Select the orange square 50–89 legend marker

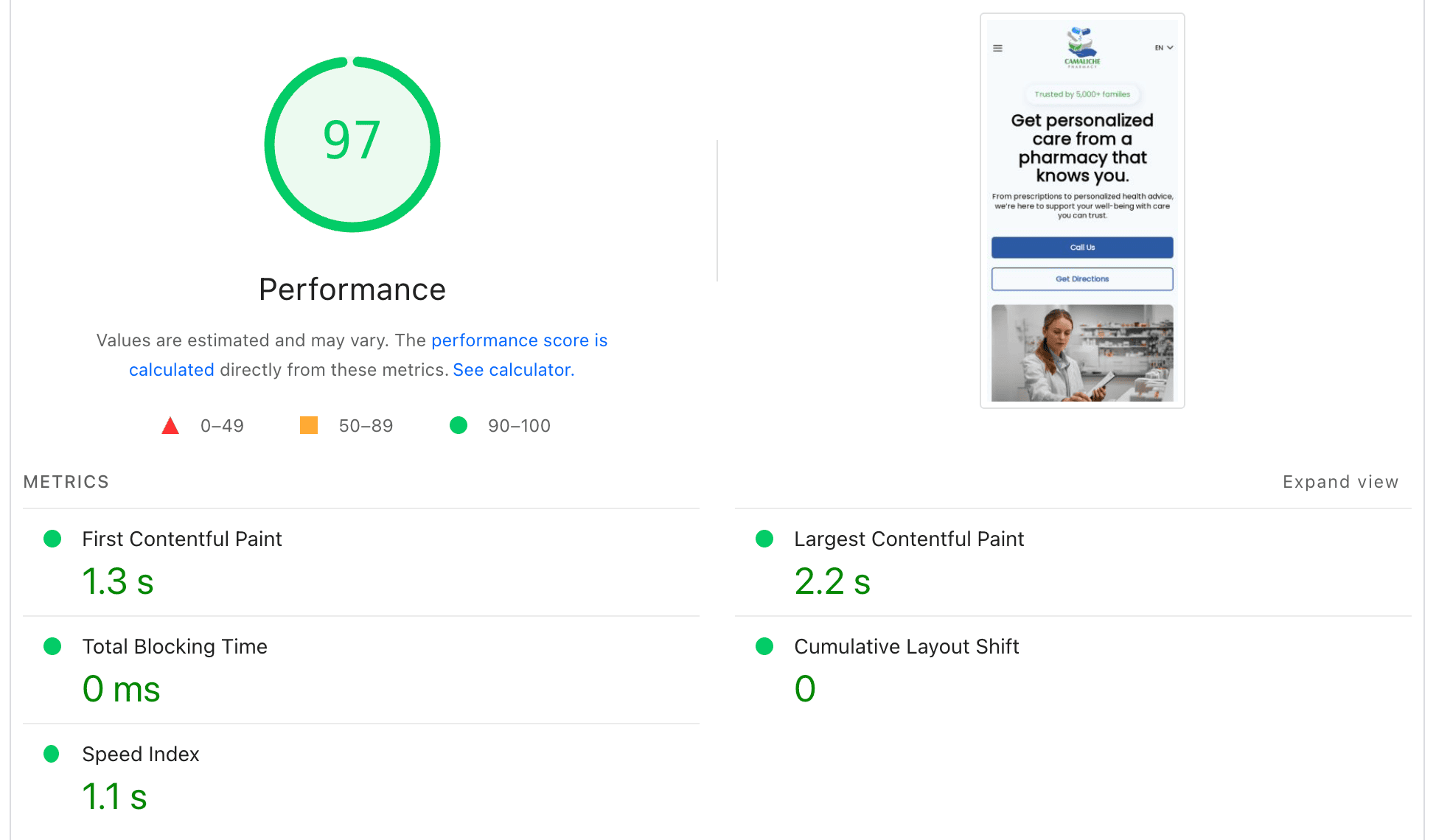point(309,425)
